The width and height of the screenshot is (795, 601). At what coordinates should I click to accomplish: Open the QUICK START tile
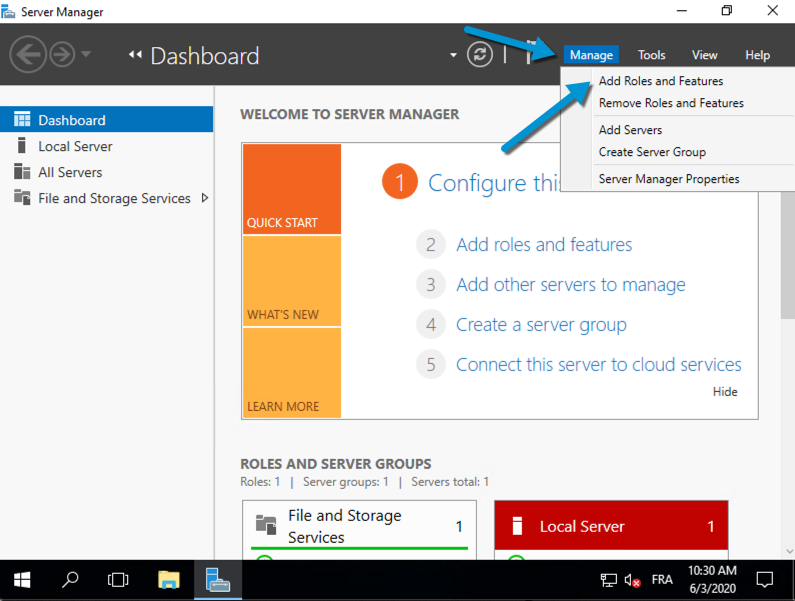pyautogui.click(x=292, y=189)
